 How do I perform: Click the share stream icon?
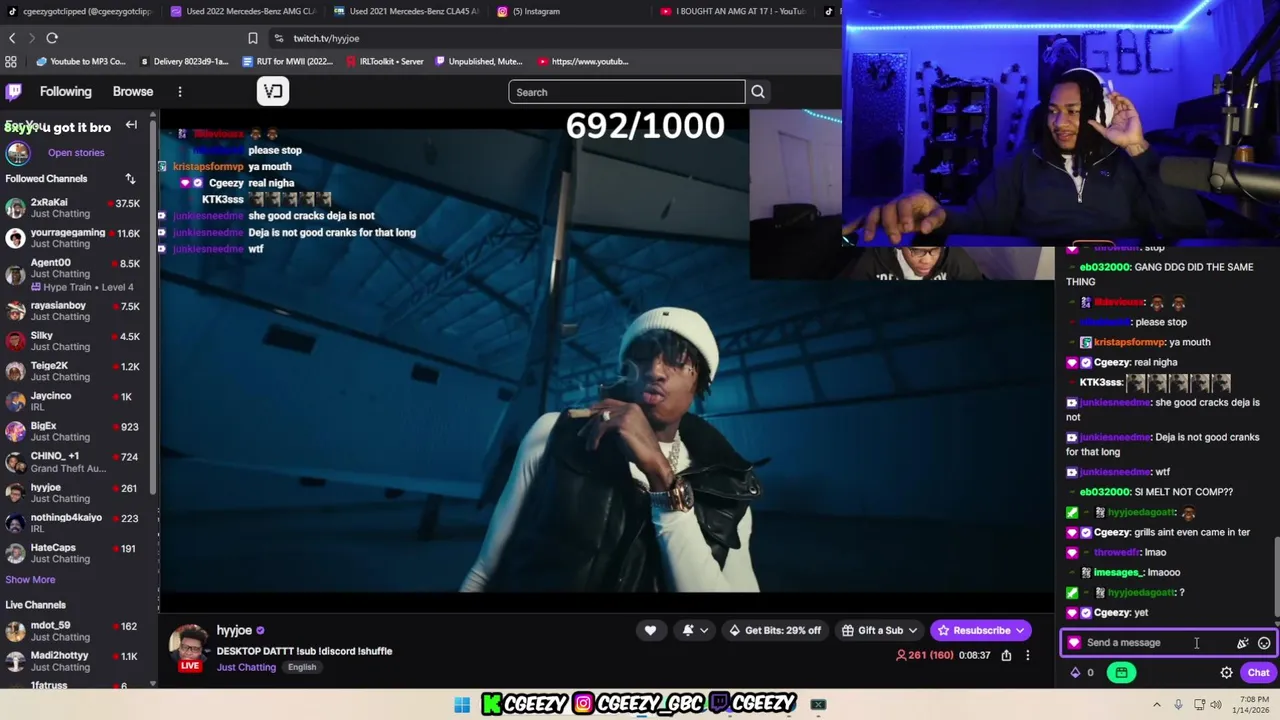tap(1006, 655)
